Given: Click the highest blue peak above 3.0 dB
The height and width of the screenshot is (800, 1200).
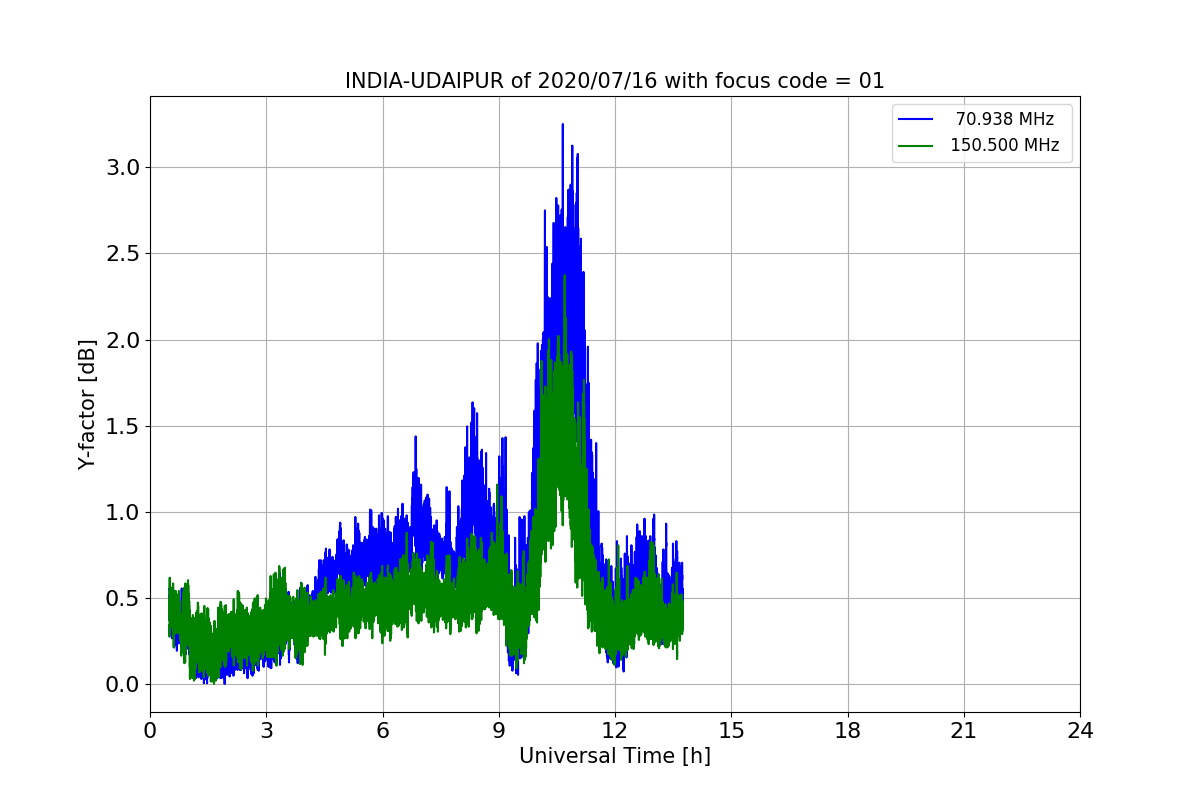Looking at the screenshot, I should point(563,127).
